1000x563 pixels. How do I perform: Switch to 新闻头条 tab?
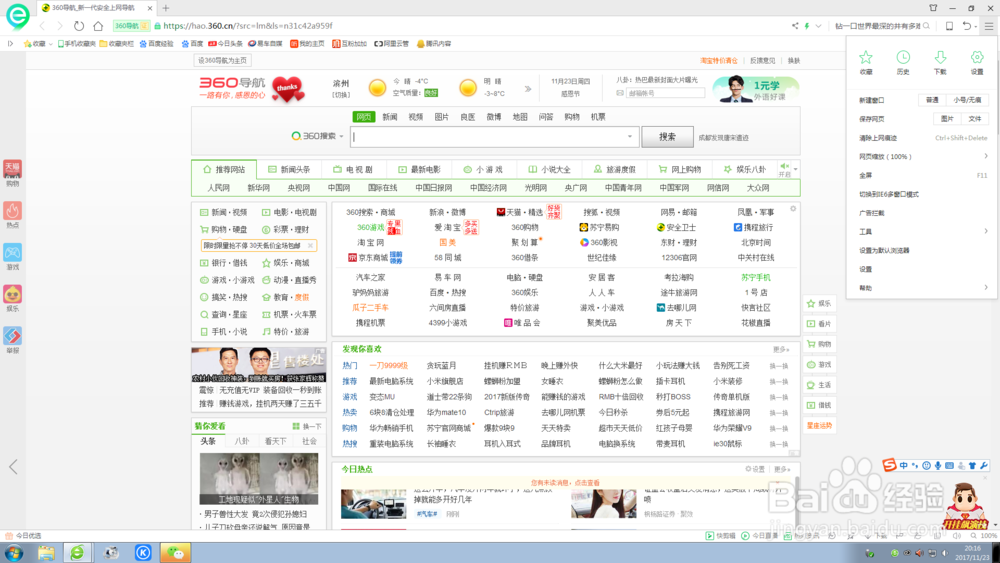click(x=289, y=170)
